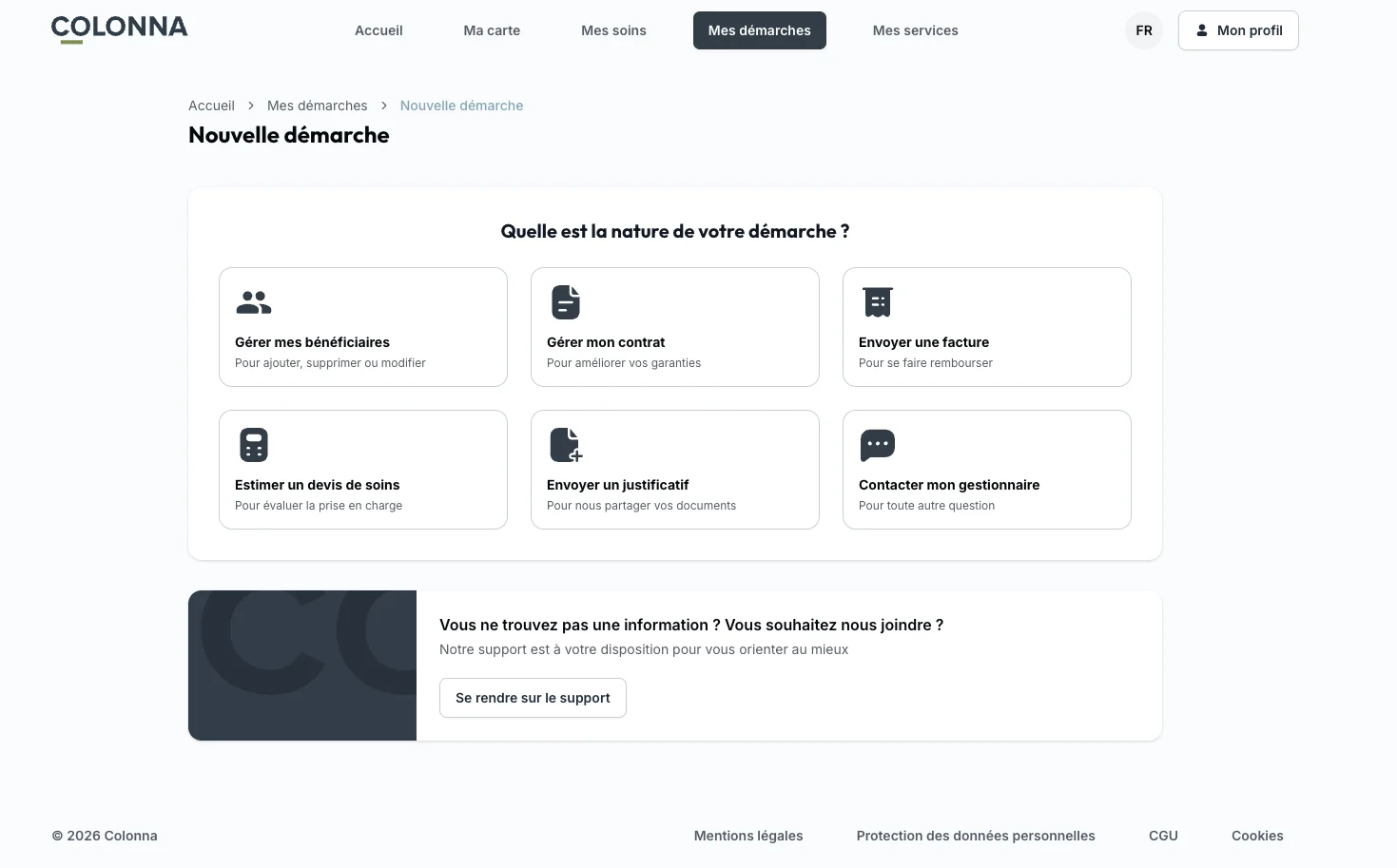Image resolution: width=1397 pixels, height=868 pixels.
Task: Click the Colonna logo
Action: (x=120, y=29)
